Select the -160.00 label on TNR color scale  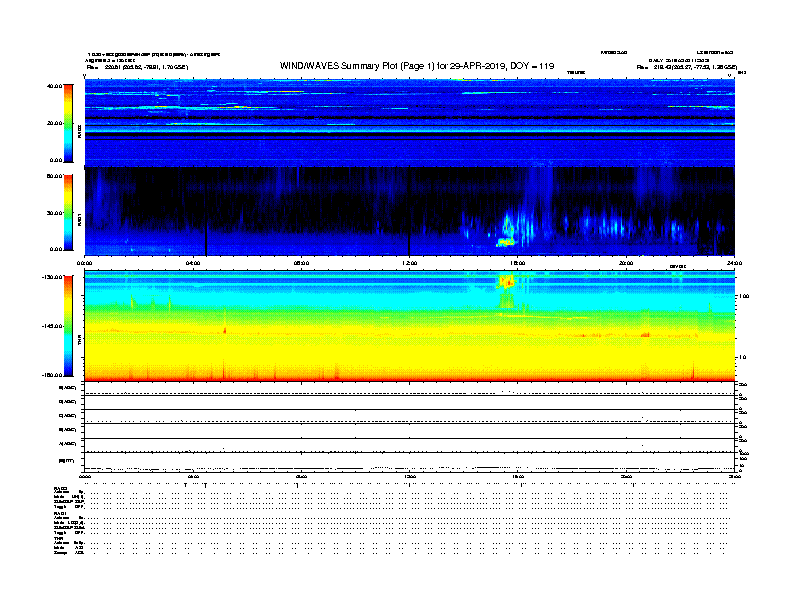(x=52, y=375)
